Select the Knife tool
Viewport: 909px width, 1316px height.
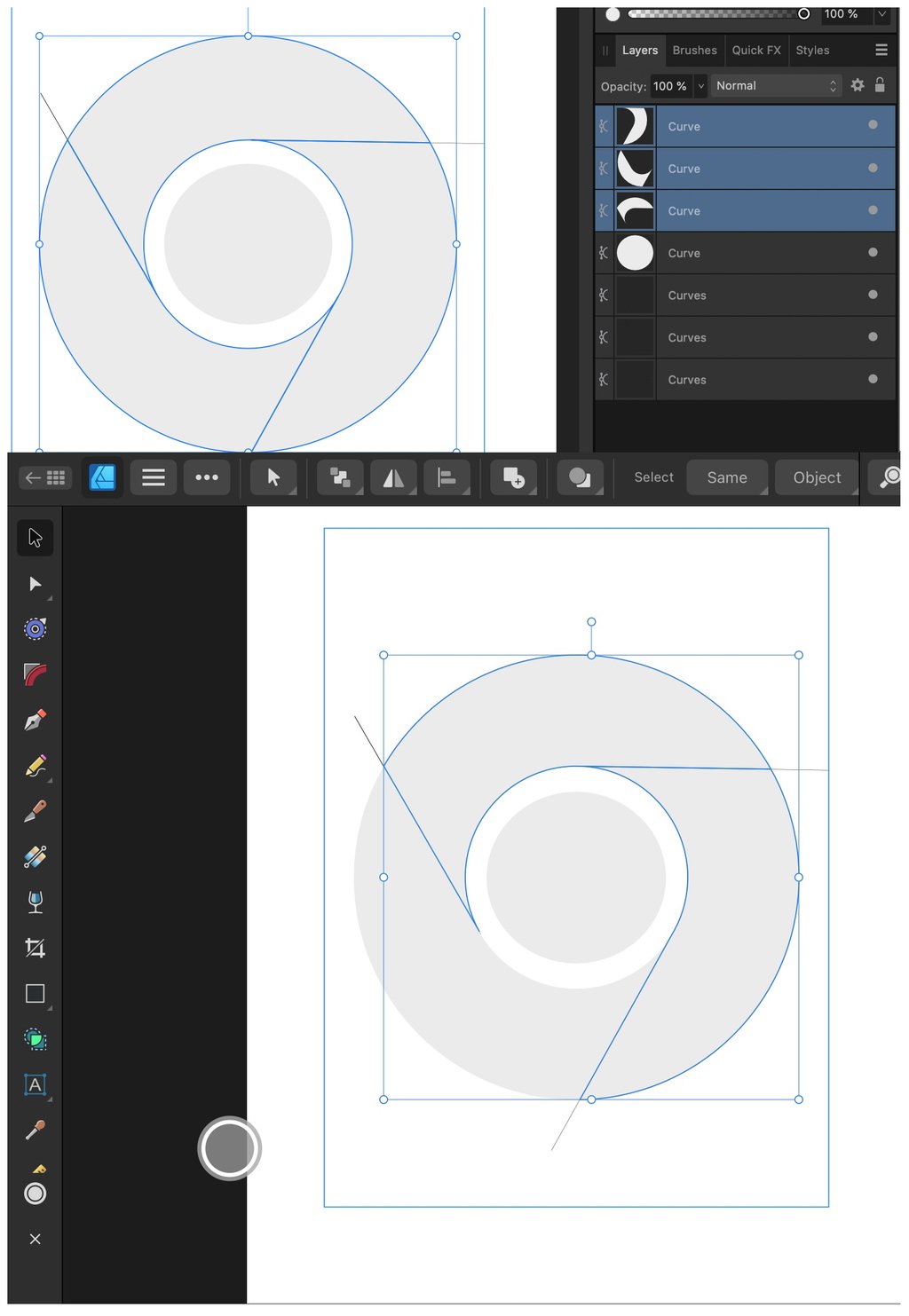(x=36, y=811)
